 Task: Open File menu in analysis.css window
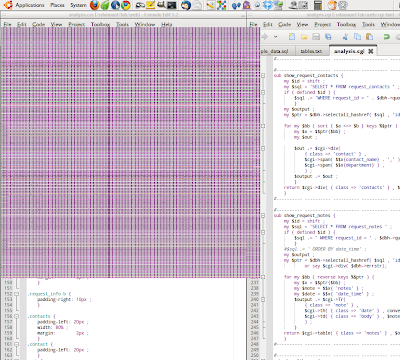[x=7, y=24]
